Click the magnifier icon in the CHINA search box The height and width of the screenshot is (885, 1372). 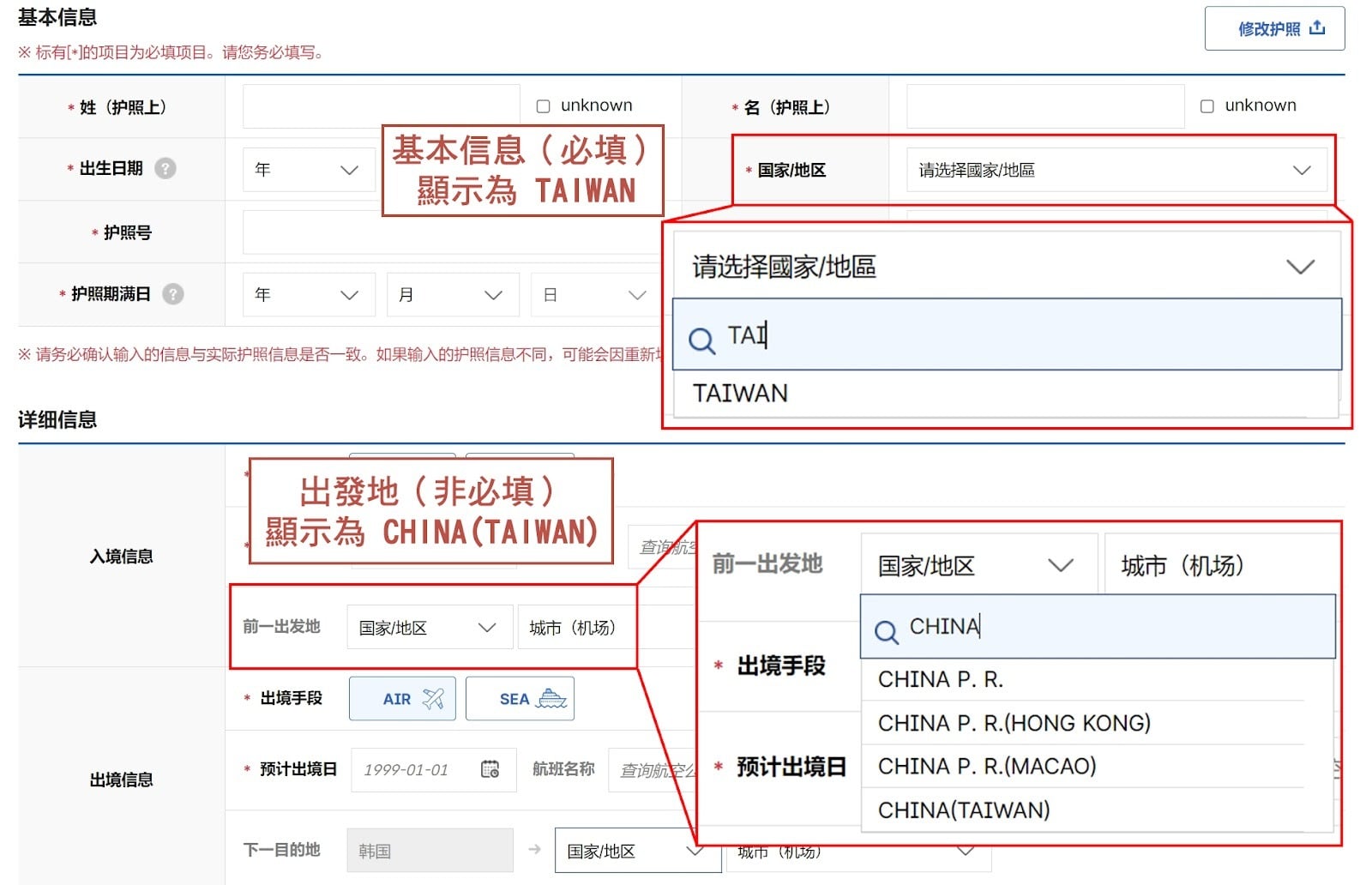click(886, 632)
